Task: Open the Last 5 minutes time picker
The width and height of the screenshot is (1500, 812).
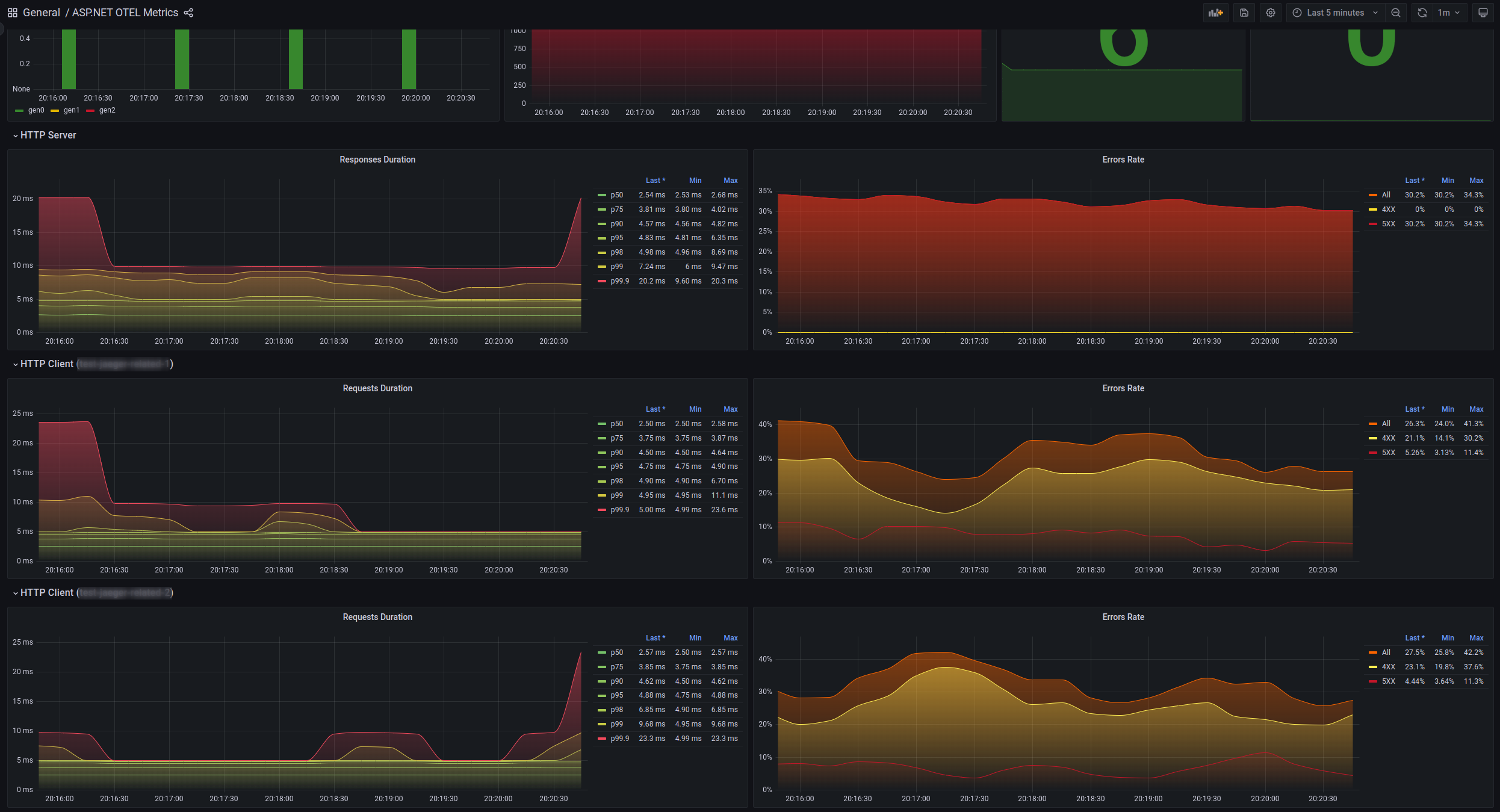Action: 1334,13
